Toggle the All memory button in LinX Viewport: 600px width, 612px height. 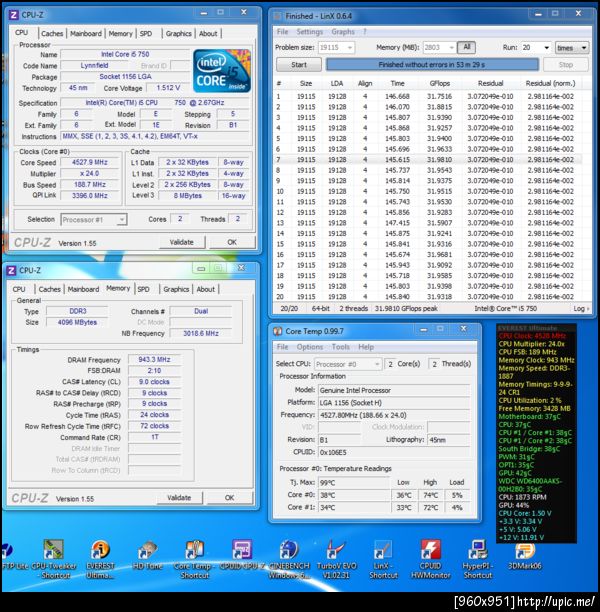466,47
